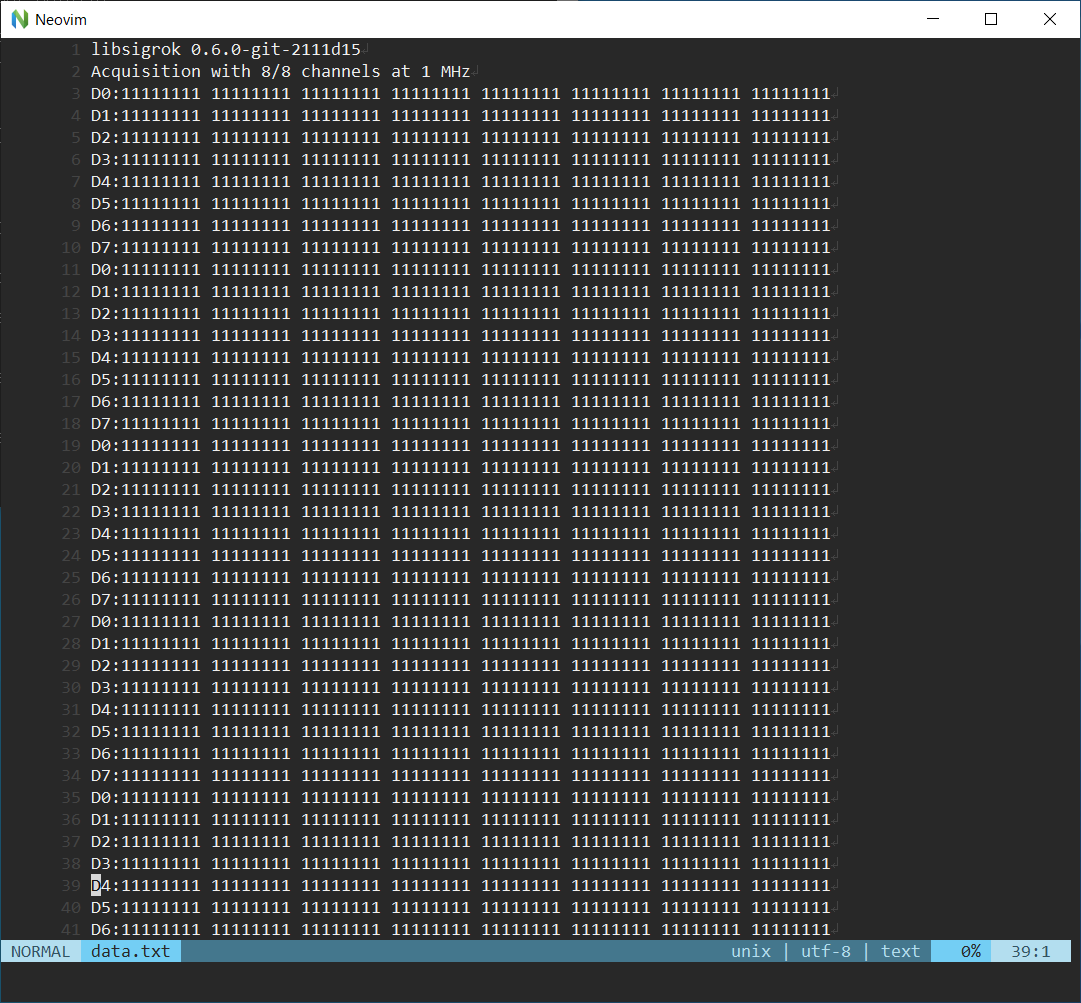Place cursor on D2 label of line 37
Viewport: 1081px width, 1003px height.
(x=101, y=842)
